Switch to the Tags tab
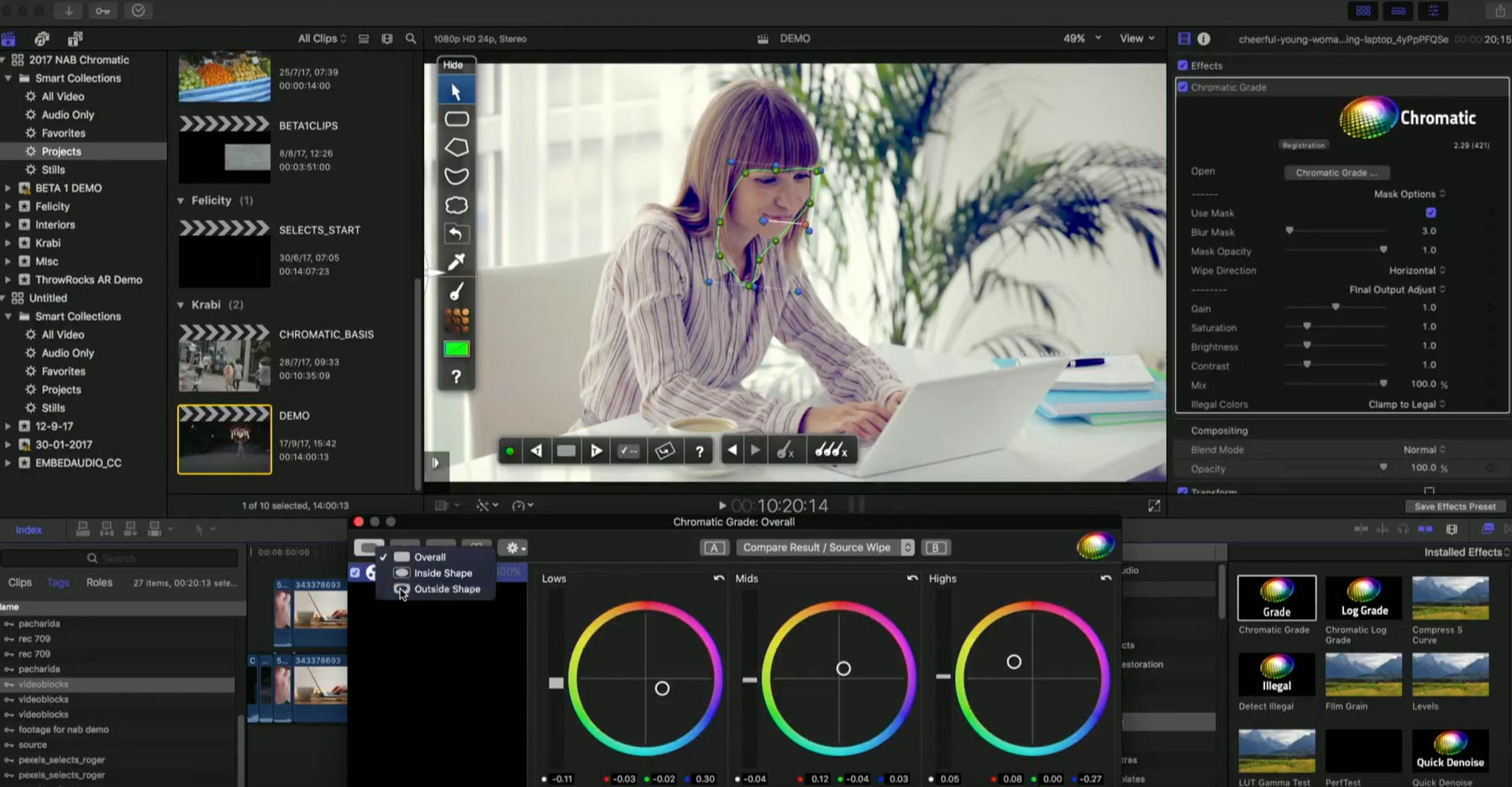The image size is (1512, 787). [58, 582]
